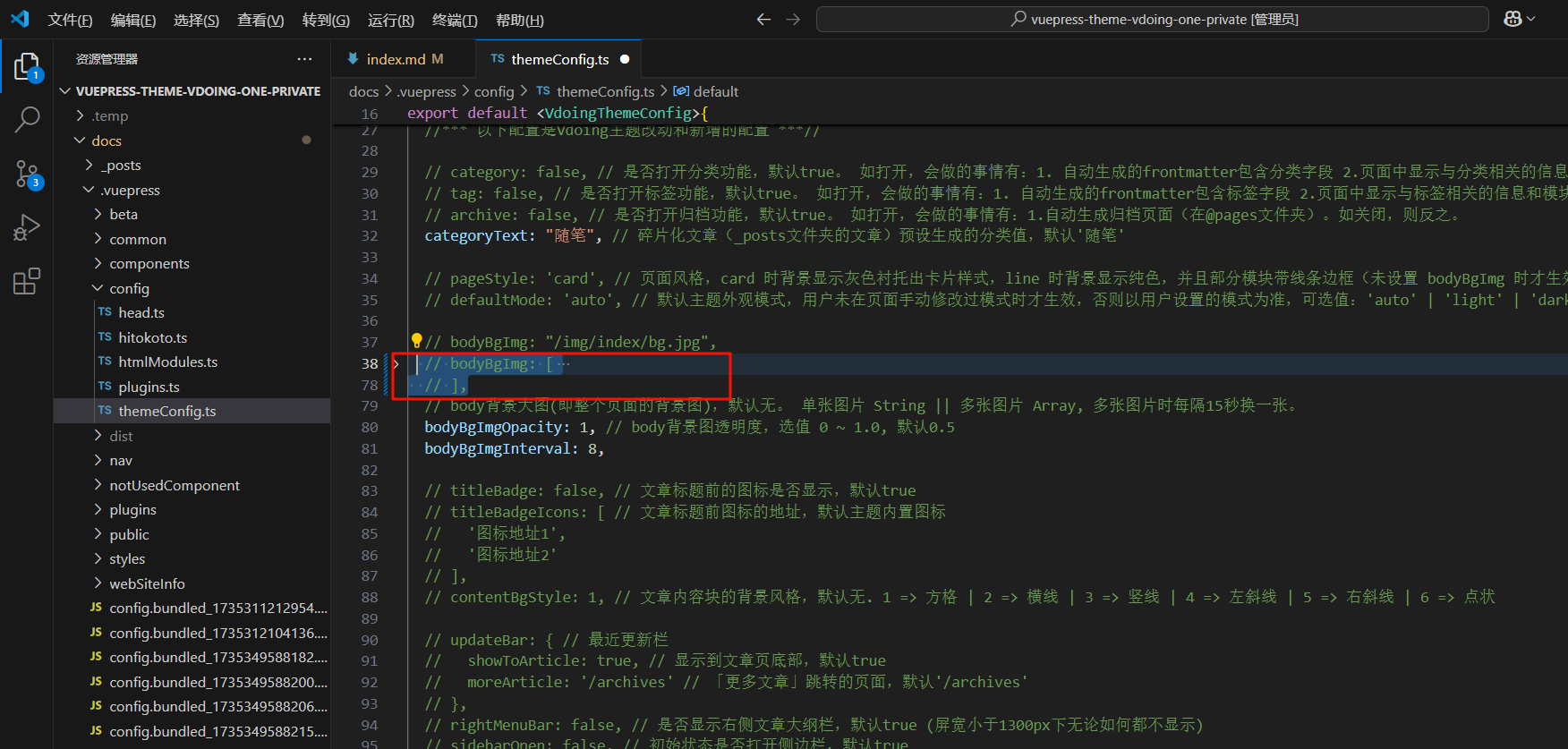Open htmlModules.ts in the file tree
Screen dimensions: 1568x749
click(192, 362)
